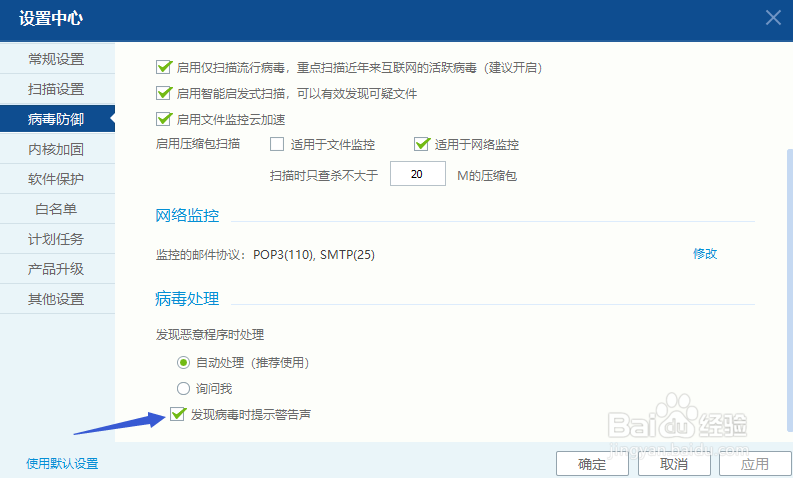Toggle 启用智能启发式扫描 checkbox
This screenshot has height=478, width=793.
(164, 93)
